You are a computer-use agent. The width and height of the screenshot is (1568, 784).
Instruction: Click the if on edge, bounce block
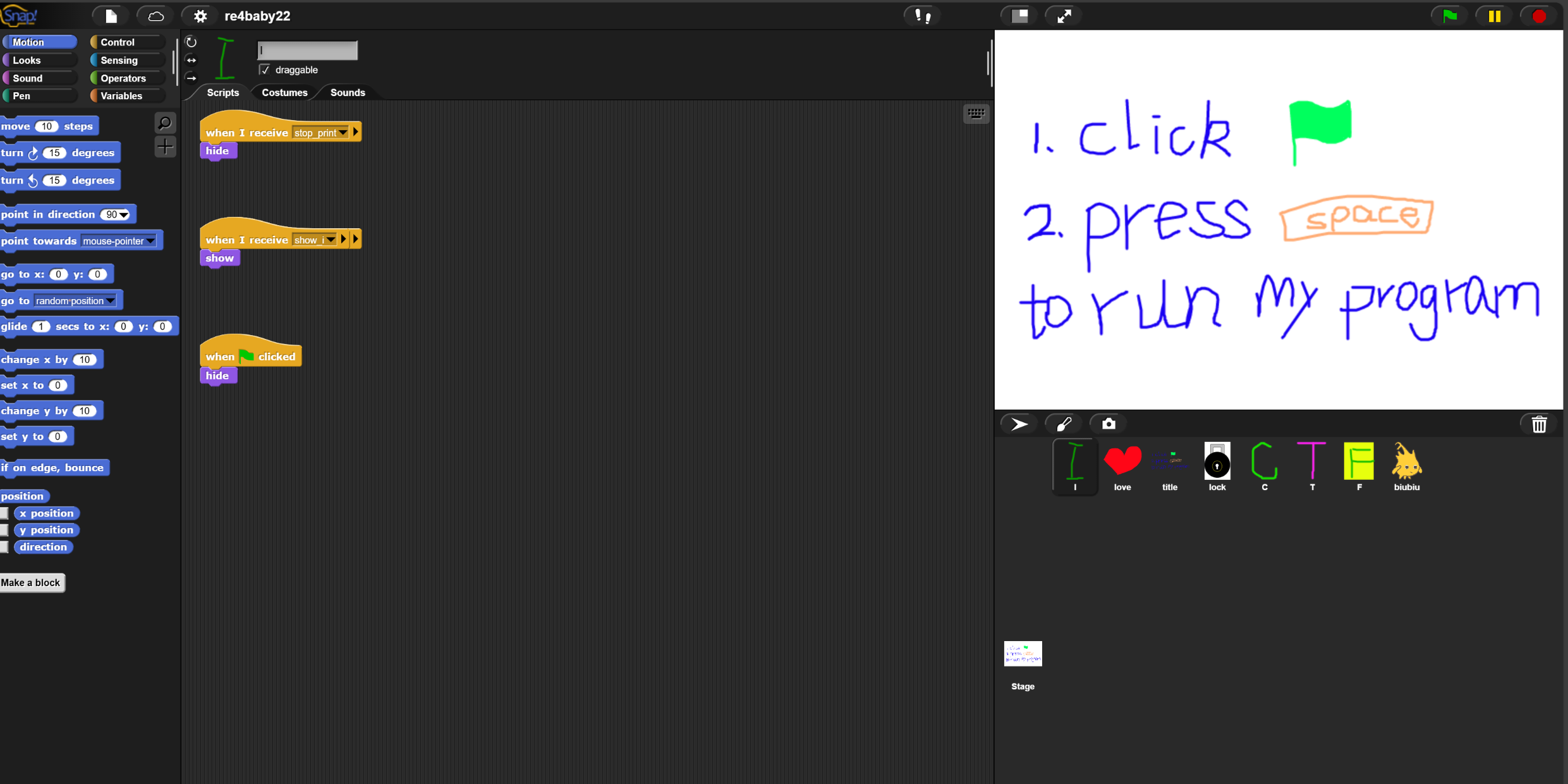pos(54,468)
